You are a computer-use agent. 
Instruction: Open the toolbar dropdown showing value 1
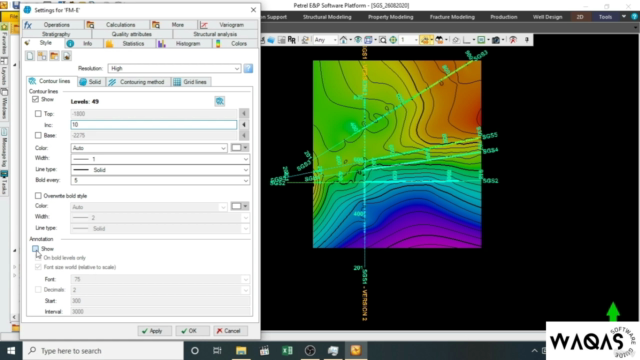tap(409, 40)
